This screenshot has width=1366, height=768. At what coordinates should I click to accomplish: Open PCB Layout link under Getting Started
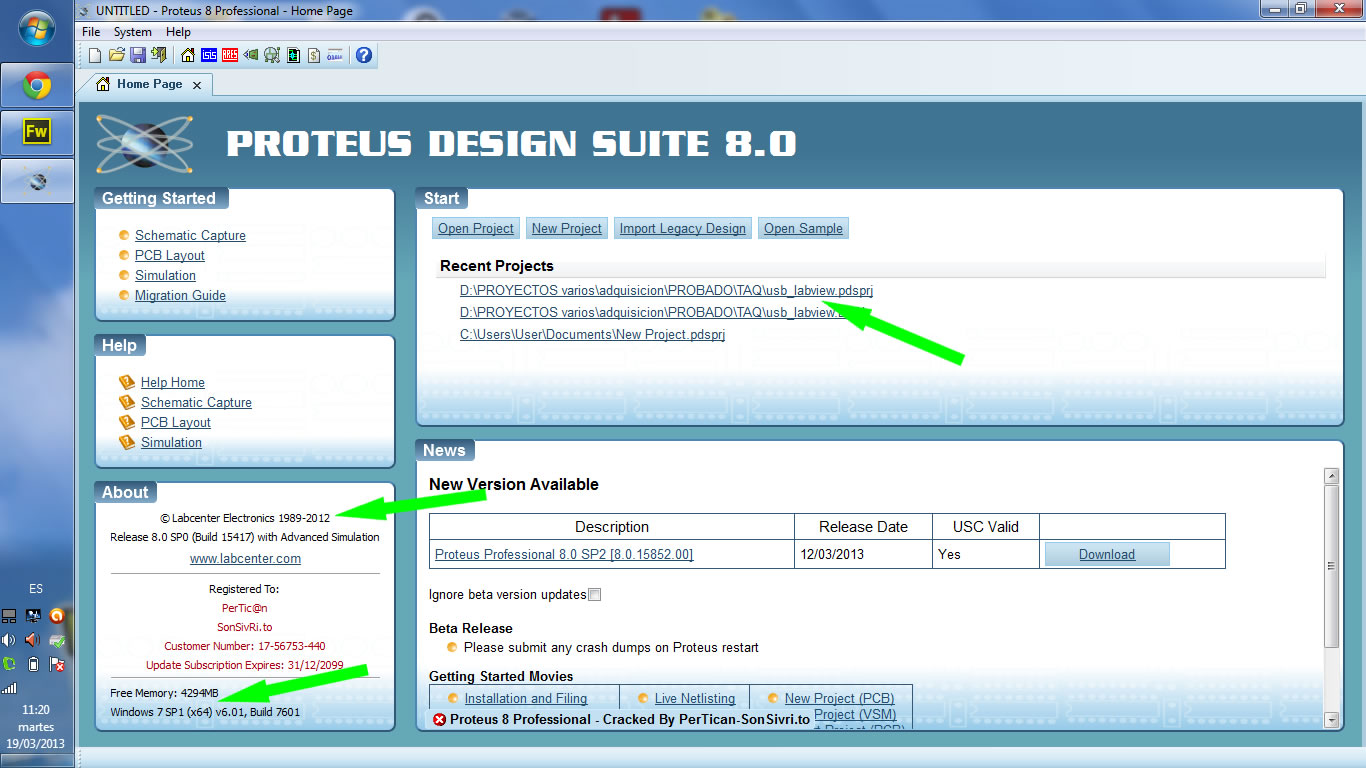[x=170, y=255]
